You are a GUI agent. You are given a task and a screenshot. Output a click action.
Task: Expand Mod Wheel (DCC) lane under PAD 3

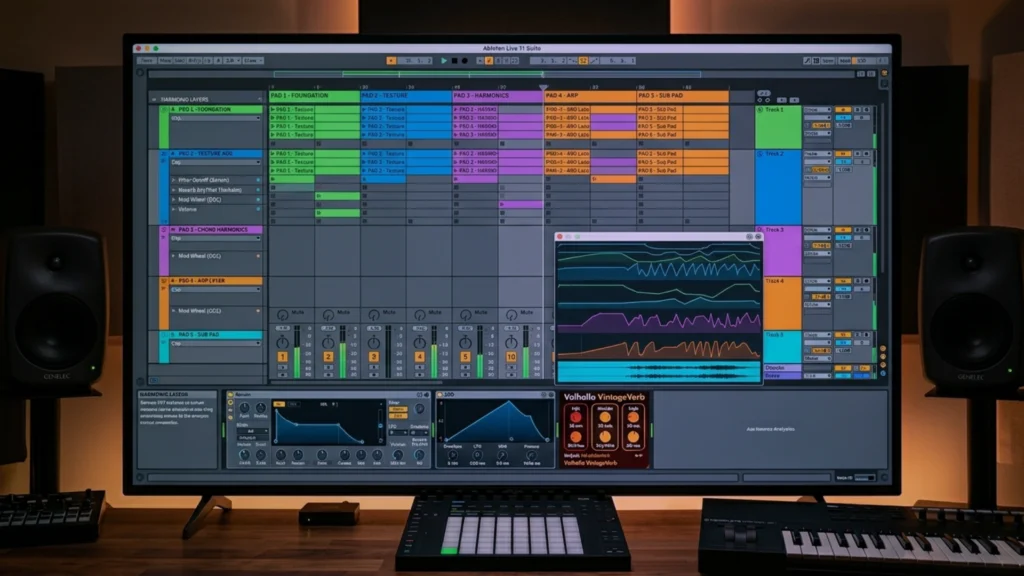click(x=174, y=256)
